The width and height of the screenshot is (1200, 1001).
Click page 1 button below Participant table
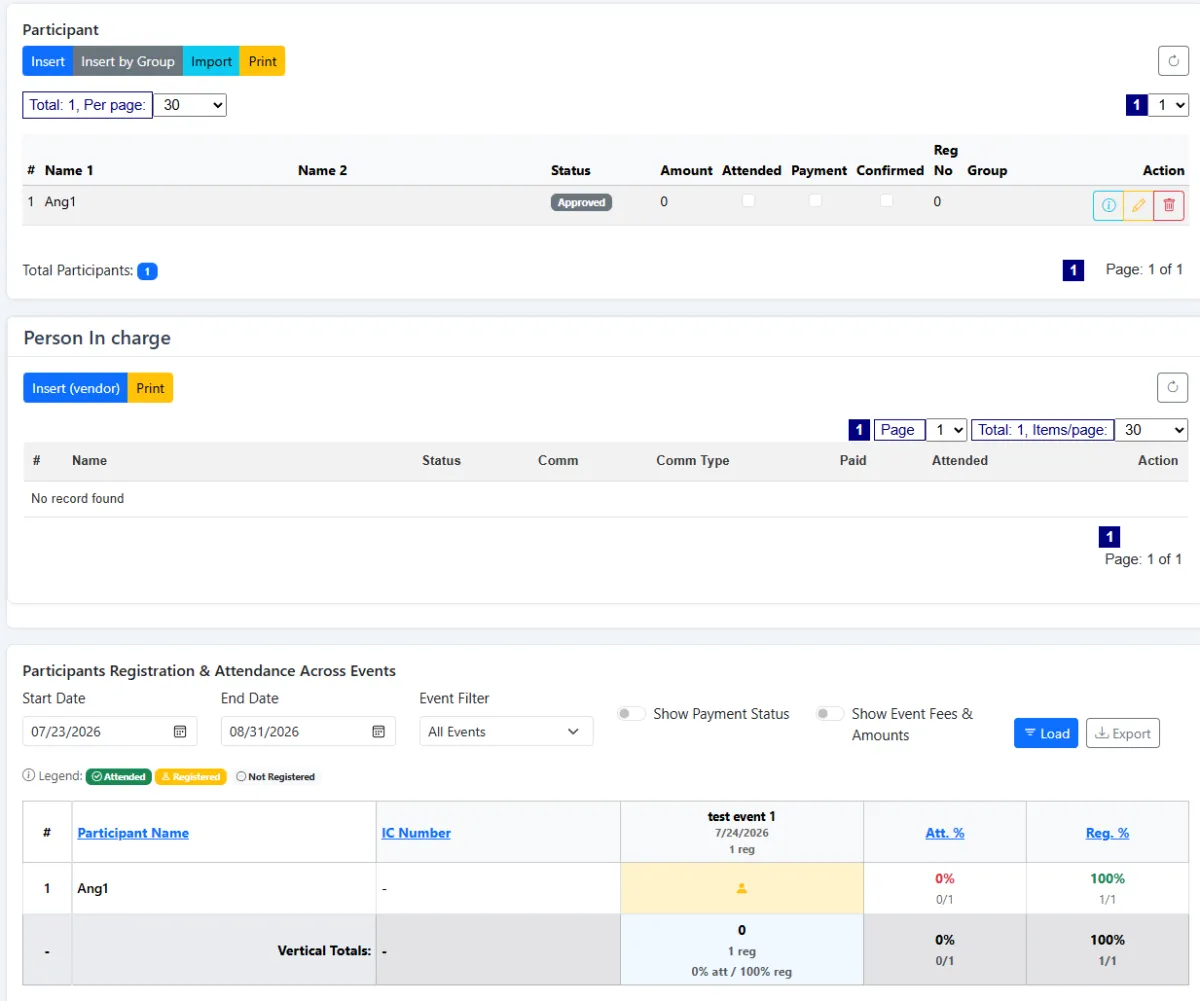coord(1073,270)
